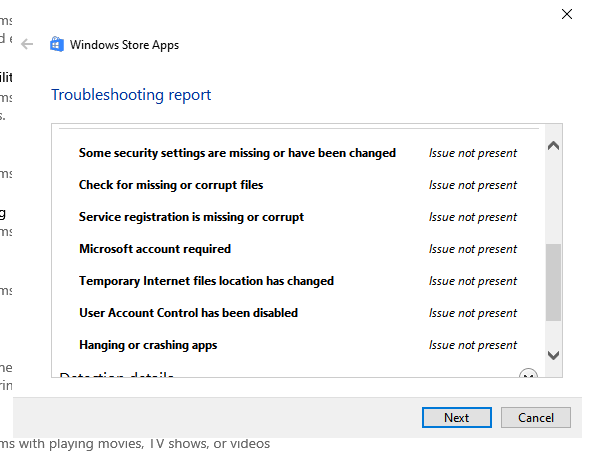The width and height of the screenshot is (605, 453).
Task: Click 'Issue not present' beside Service registration
Action: click(x=473, y=217)
